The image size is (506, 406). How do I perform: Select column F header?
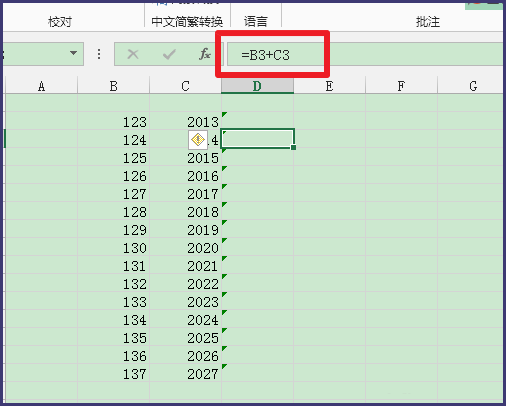pos(401,86)
